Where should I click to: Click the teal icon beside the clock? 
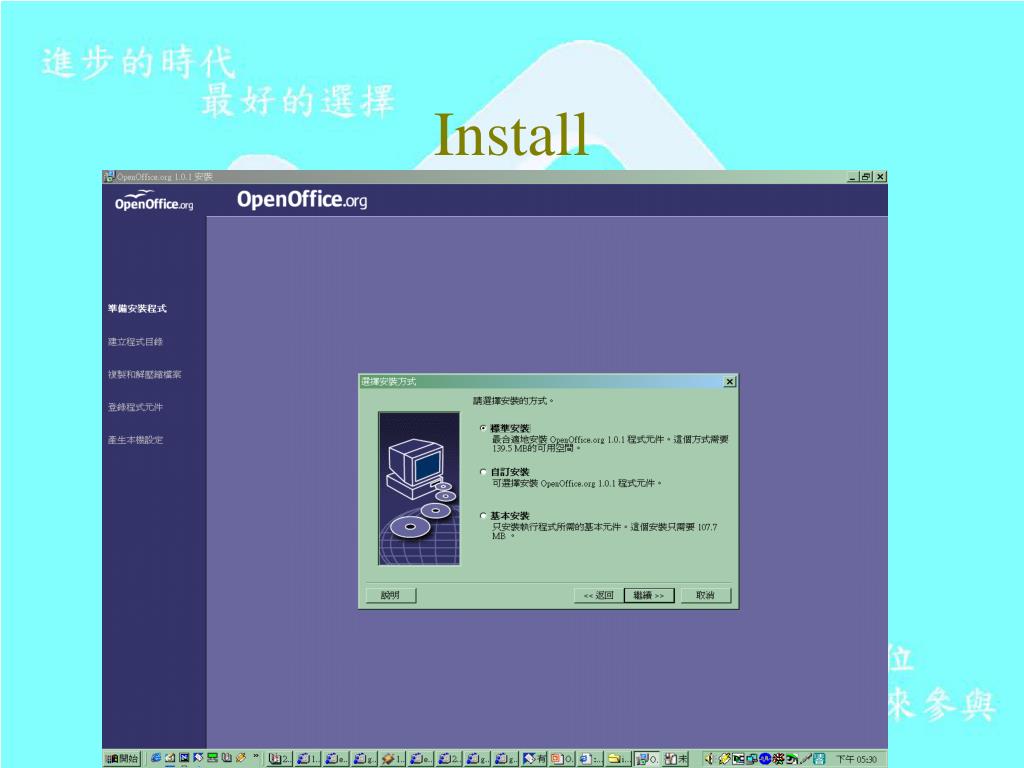click(820, 759)
